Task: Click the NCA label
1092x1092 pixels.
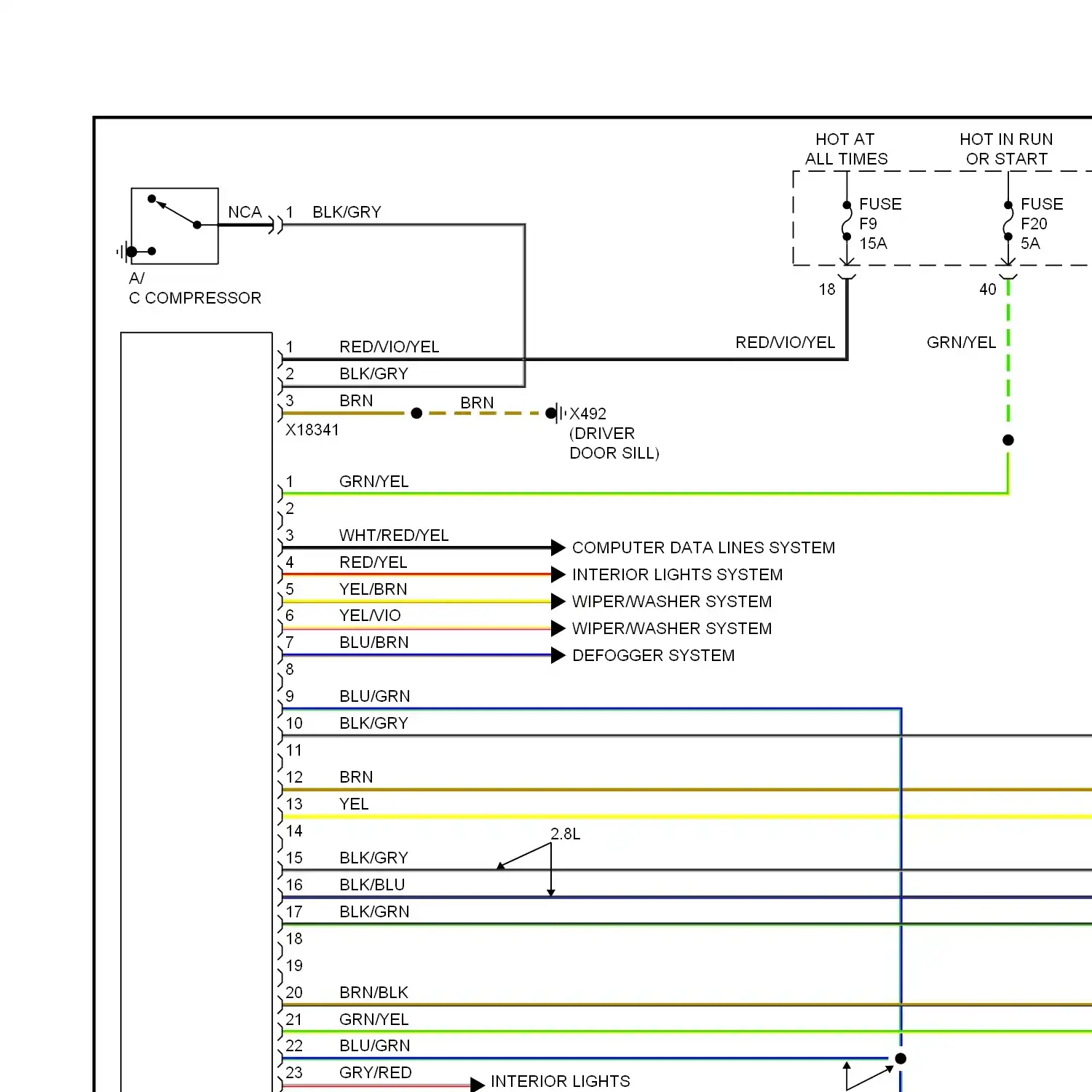Action: [x=245, y=213]
